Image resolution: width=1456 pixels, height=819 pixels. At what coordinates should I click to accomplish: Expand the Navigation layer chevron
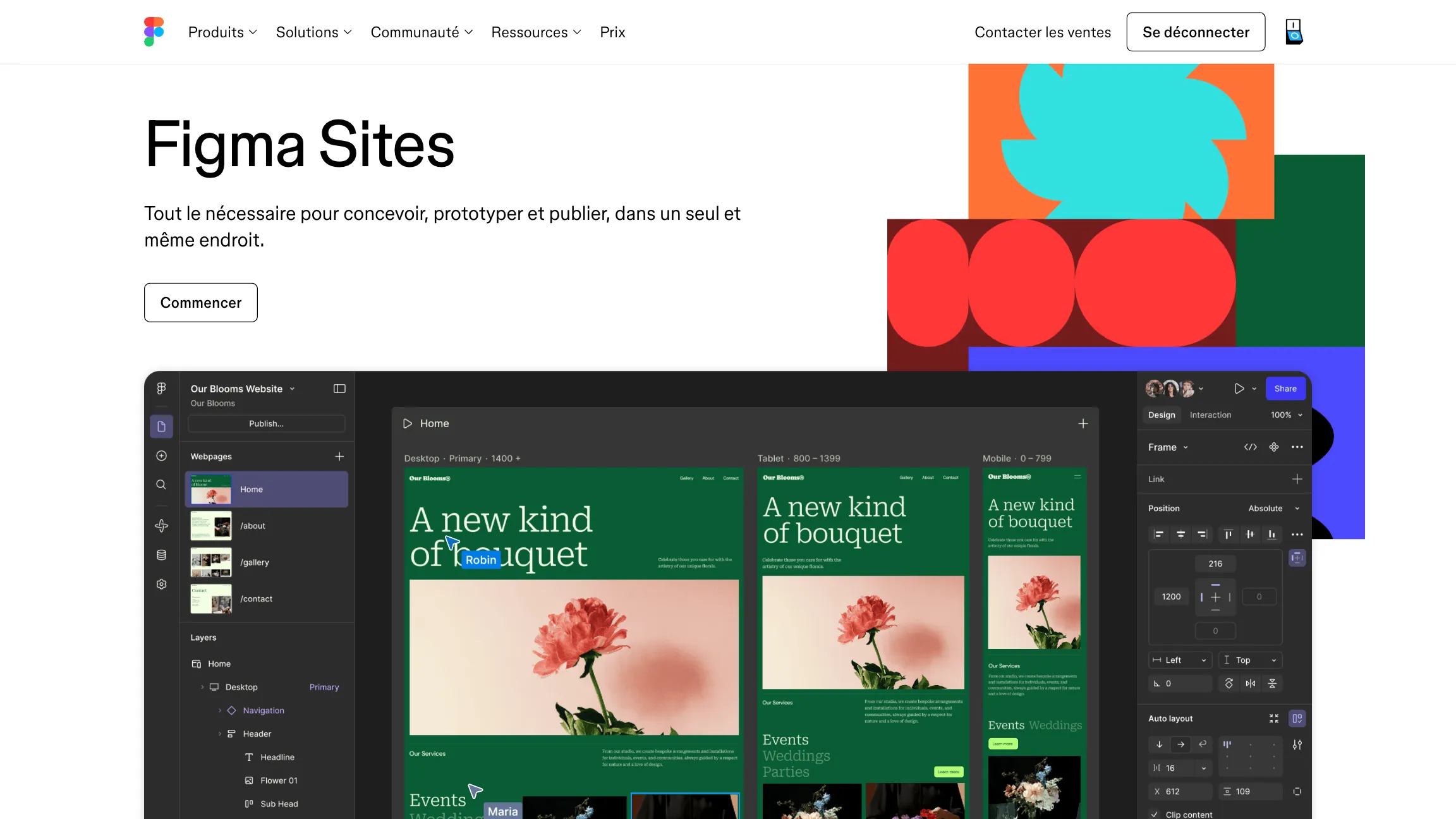(x=220, y=710)
